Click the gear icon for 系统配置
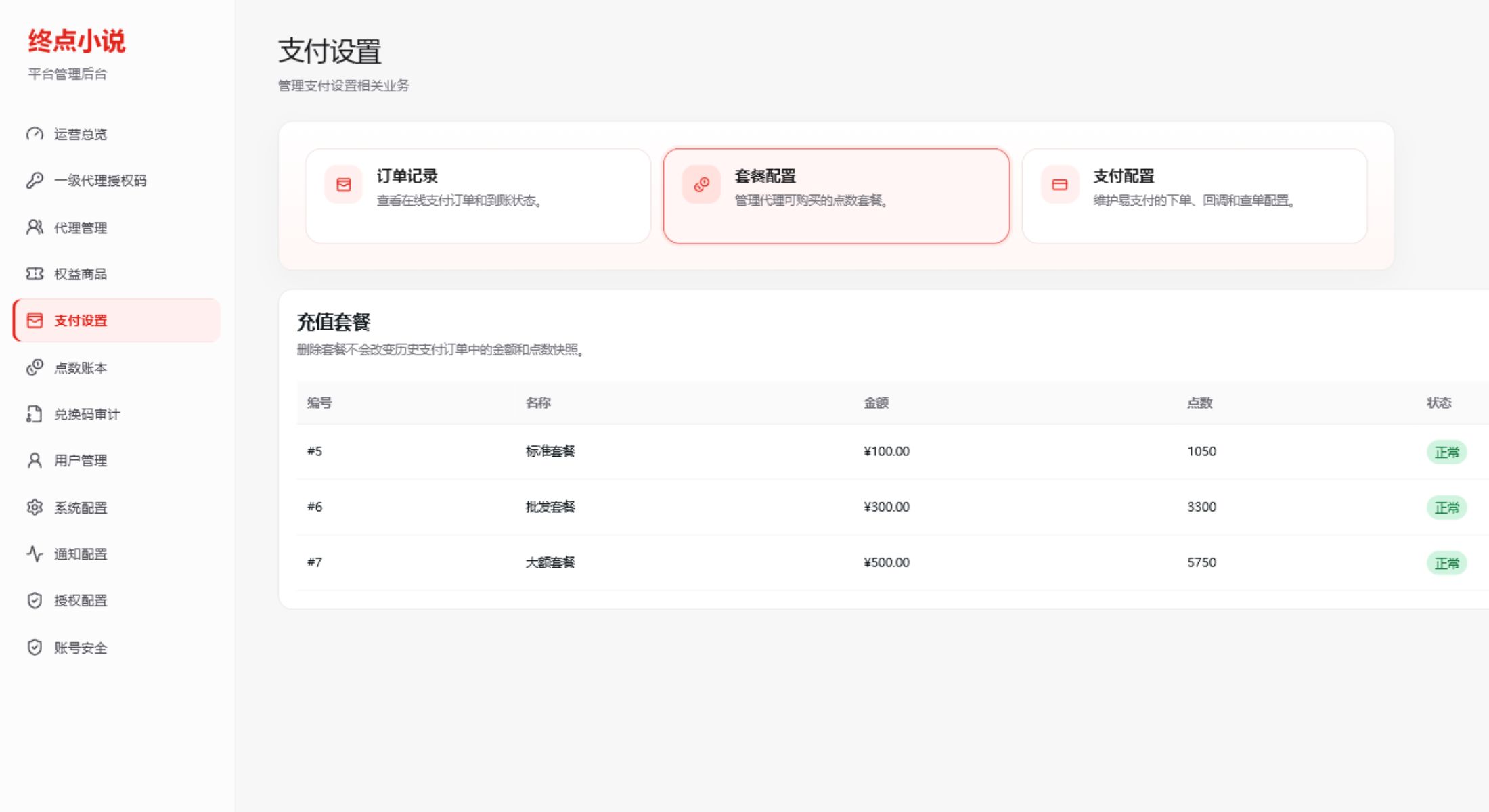This screenshot has height=812, width=1489. (x=35, y=507)
